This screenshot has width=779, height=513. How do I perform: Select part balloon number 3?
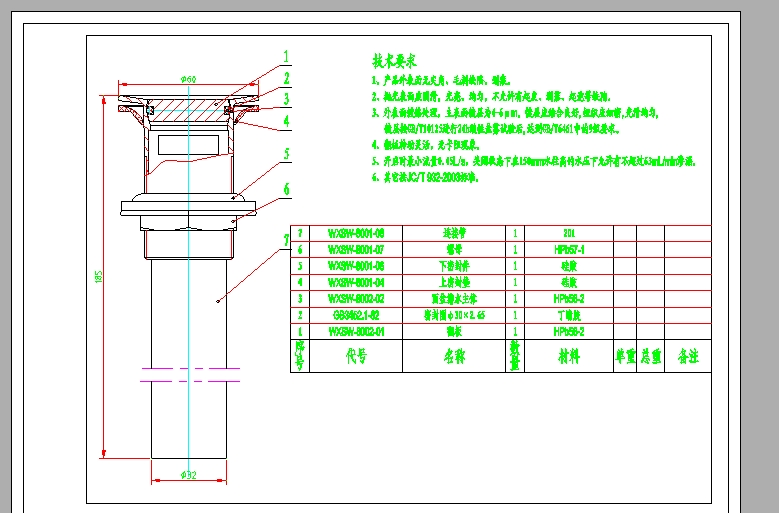(x=286, y=98)
